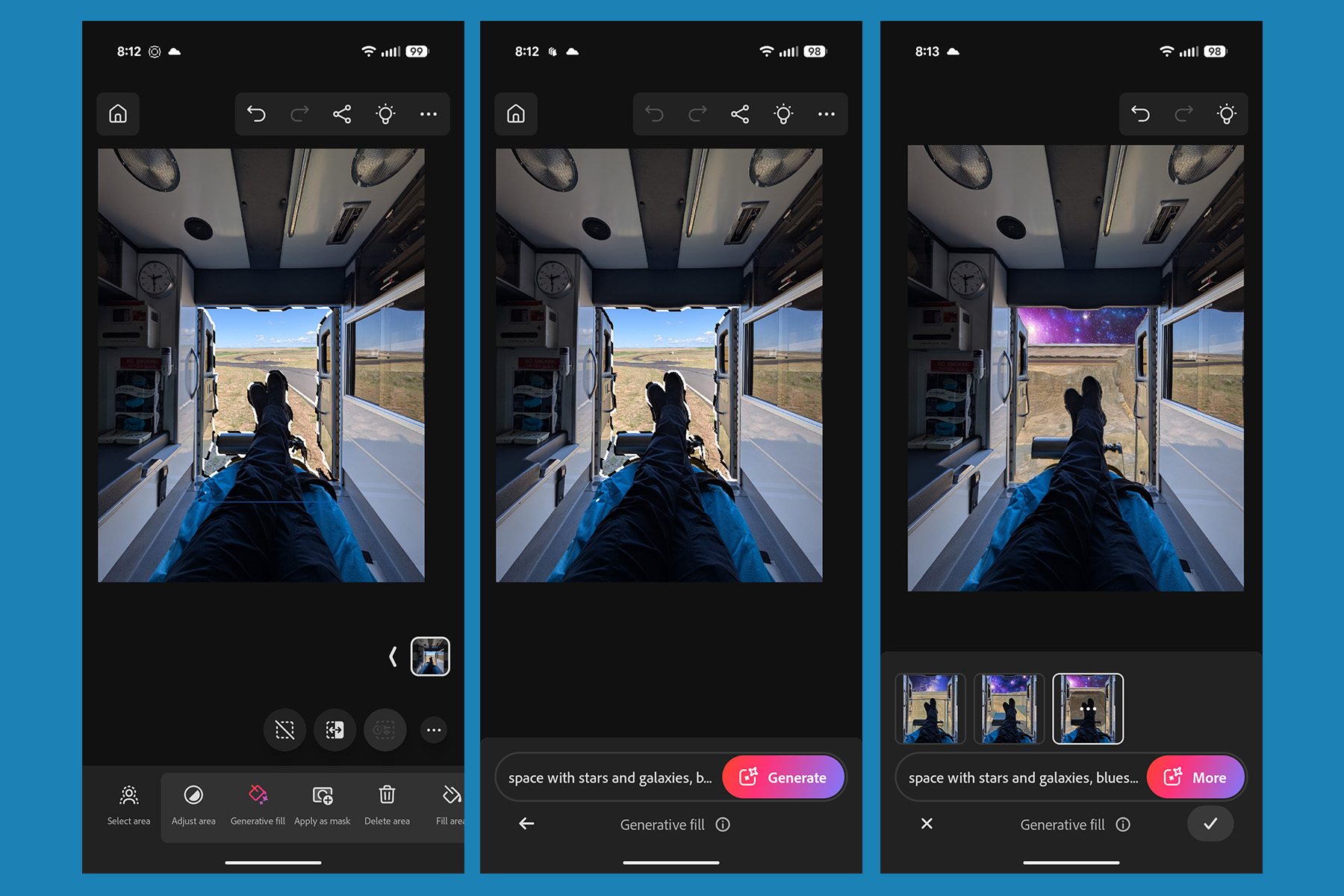Tap the Generative fill info icon on middle screen
This screenshot has width=1344, height=896.
coord(723,824)
